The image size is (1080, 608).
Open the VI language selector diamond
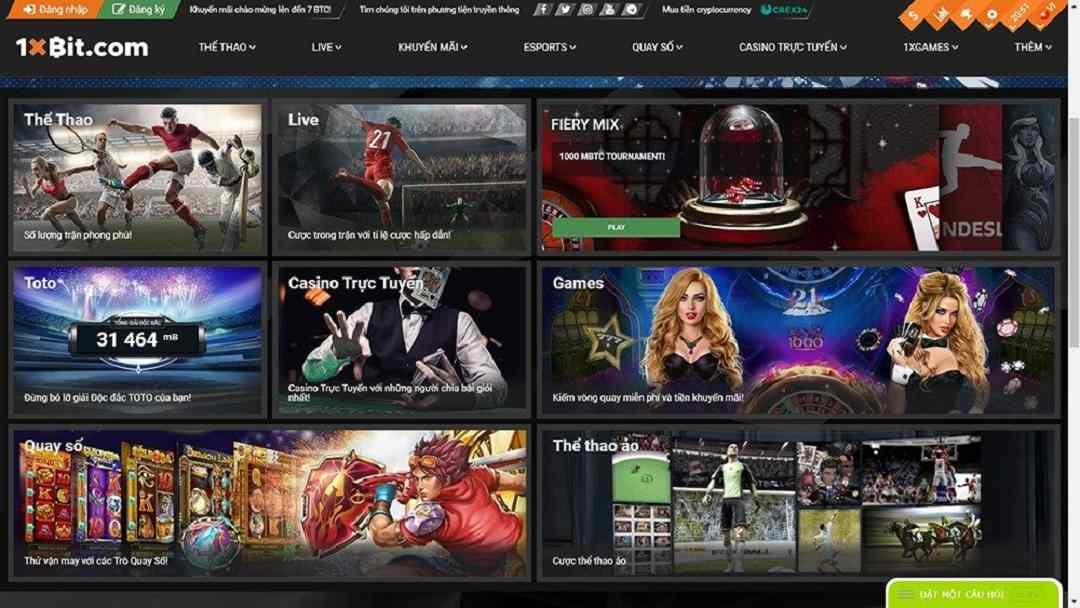pyautogui.click(x=1048, y=13)
